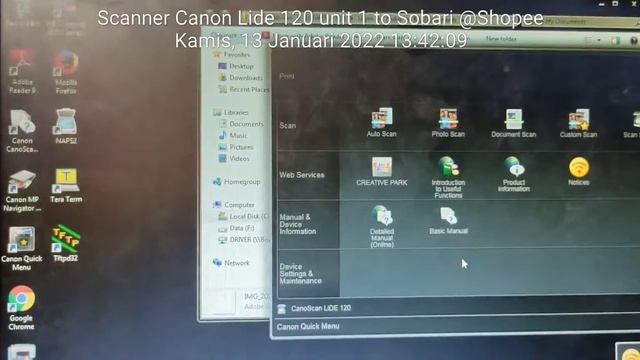Open Canon CanoScan desktop shortcut
The image size is (640, 360).
22,131
